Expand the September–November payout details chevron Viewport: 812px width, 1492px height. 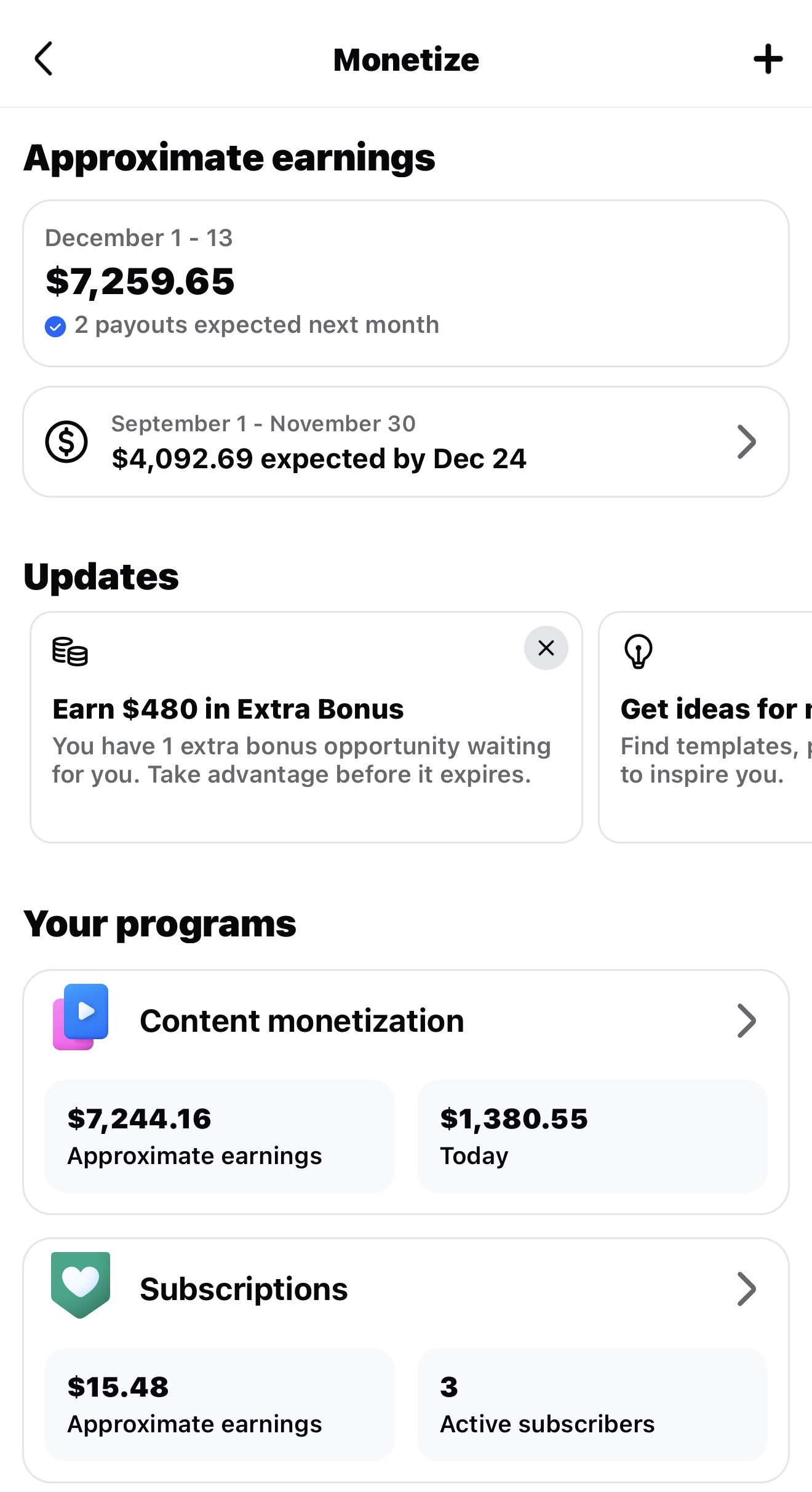tap(746, 442)
